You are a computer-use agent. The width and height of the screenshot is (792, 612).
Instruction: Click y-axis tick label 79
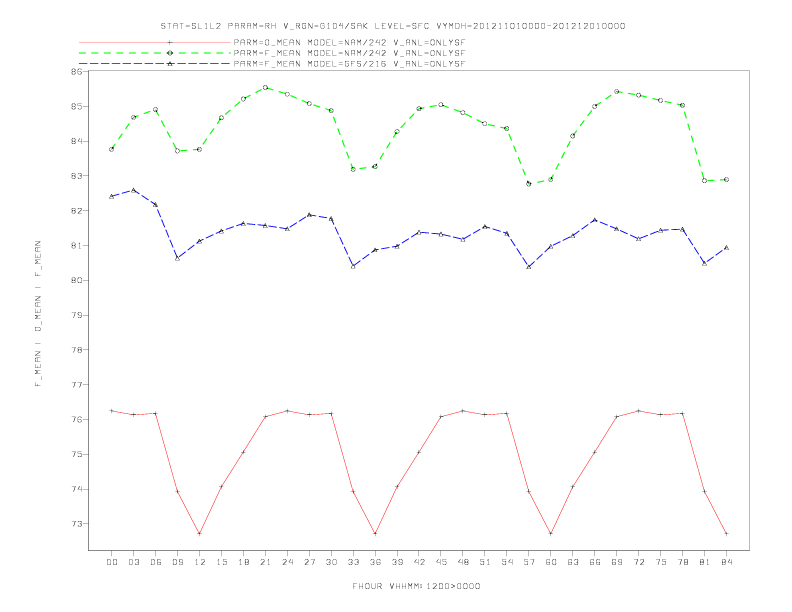[x=77, y=315]
